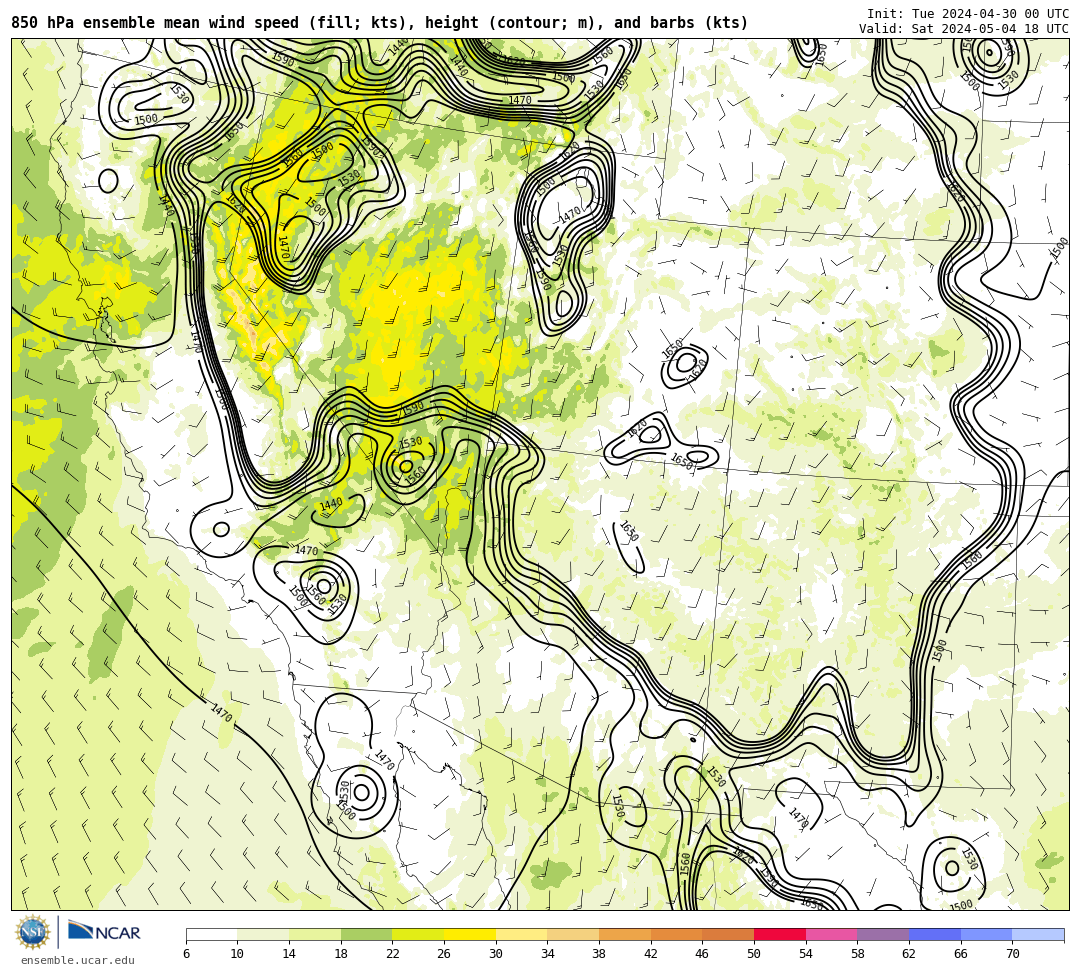
Task: Click the colorbar tick label 6
Action: [186, 954]
